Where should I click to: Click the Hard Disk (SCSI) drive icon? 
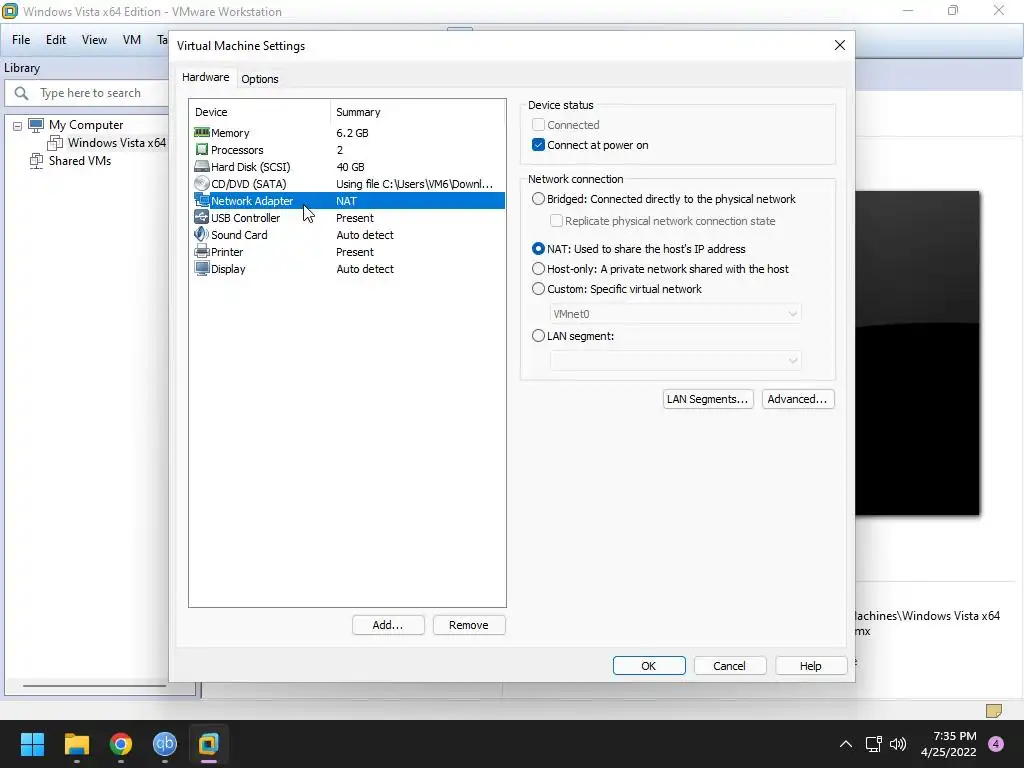pos(202,167)
